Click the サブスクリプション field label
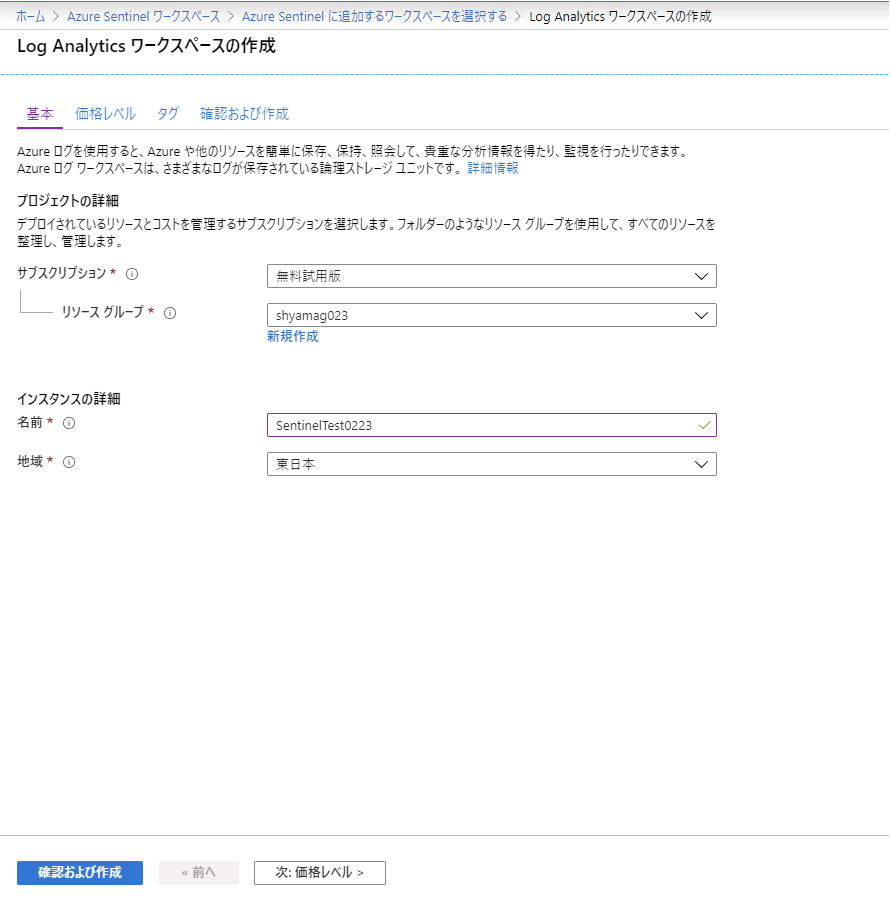The image size is (890, 902). (62, 273)
